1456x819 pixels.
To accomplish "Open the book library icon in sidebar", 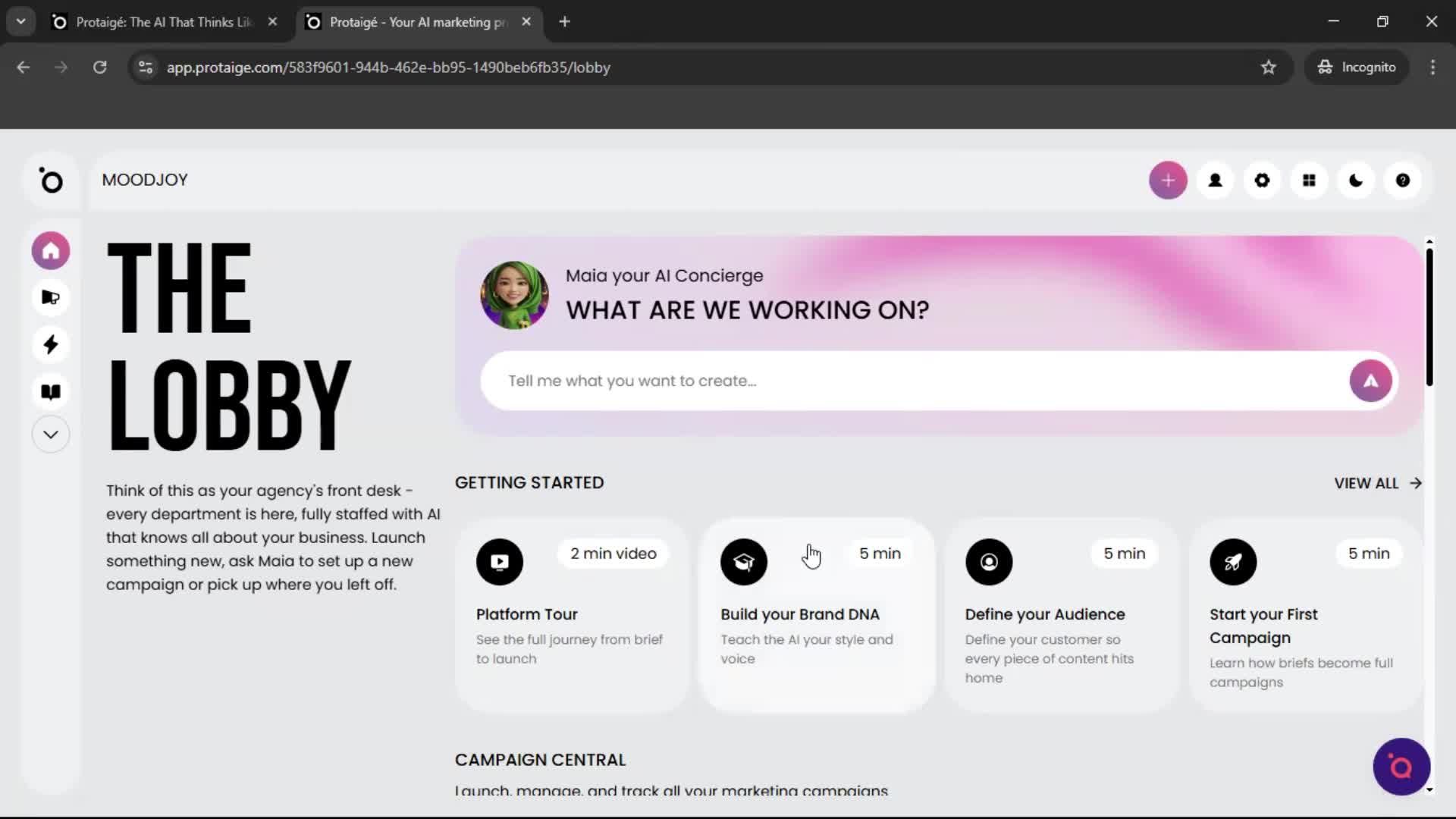I will 50,391.
